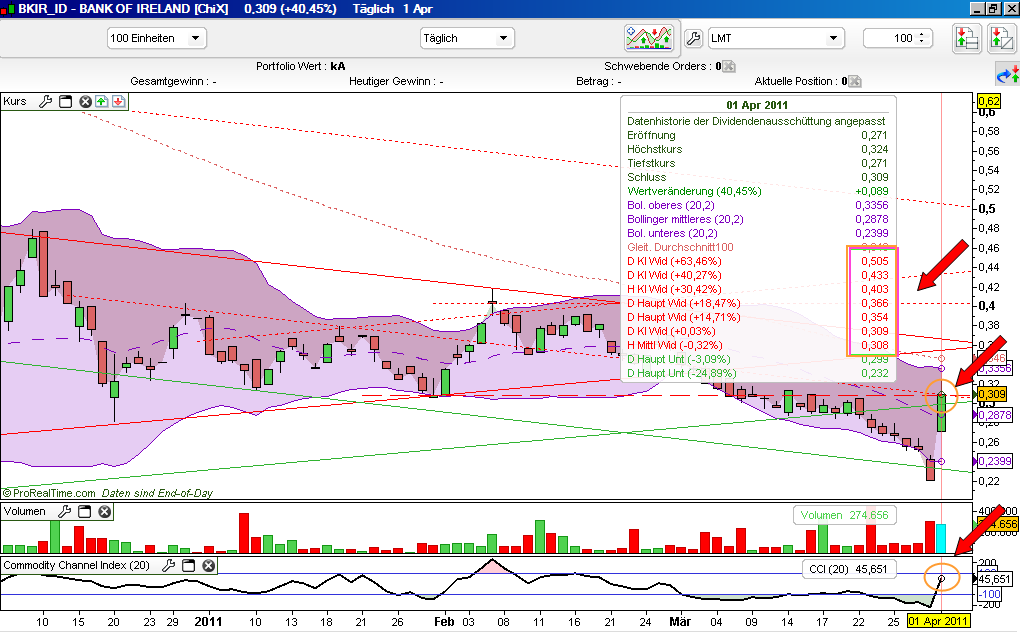The height and width of the screenshot is (632, 1020).
Task: Click the ProRealTime.com copyright text
Action: tap(49, 494)
